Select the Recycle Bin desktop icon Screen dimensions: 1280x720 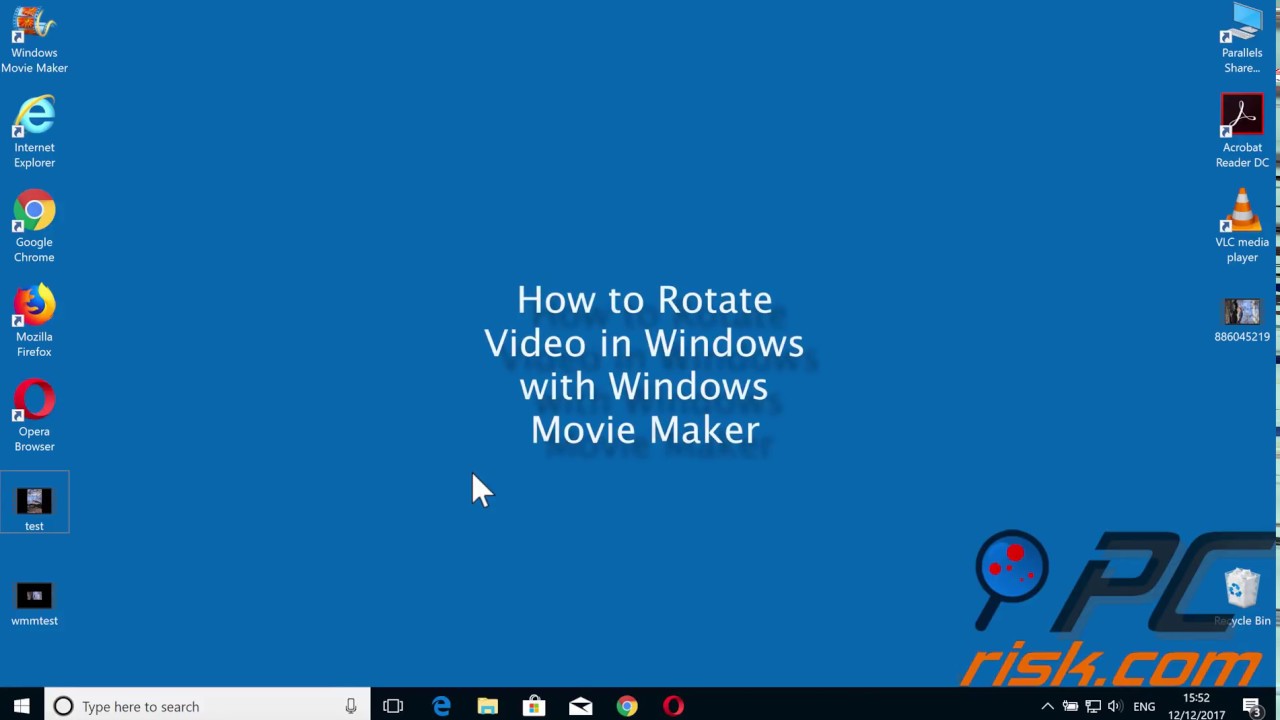1242,597
